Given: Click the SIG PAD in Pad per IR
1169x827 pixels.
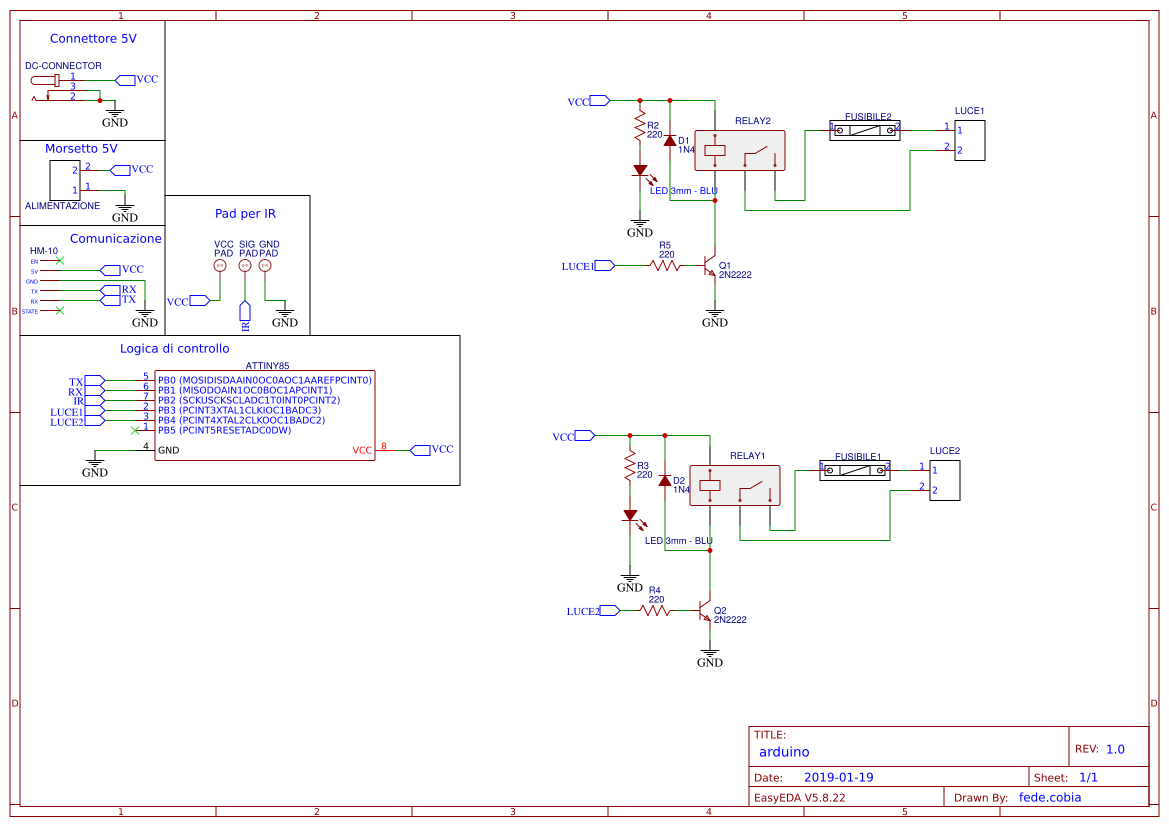Looking at the screenshot, I should click(245, 264).
